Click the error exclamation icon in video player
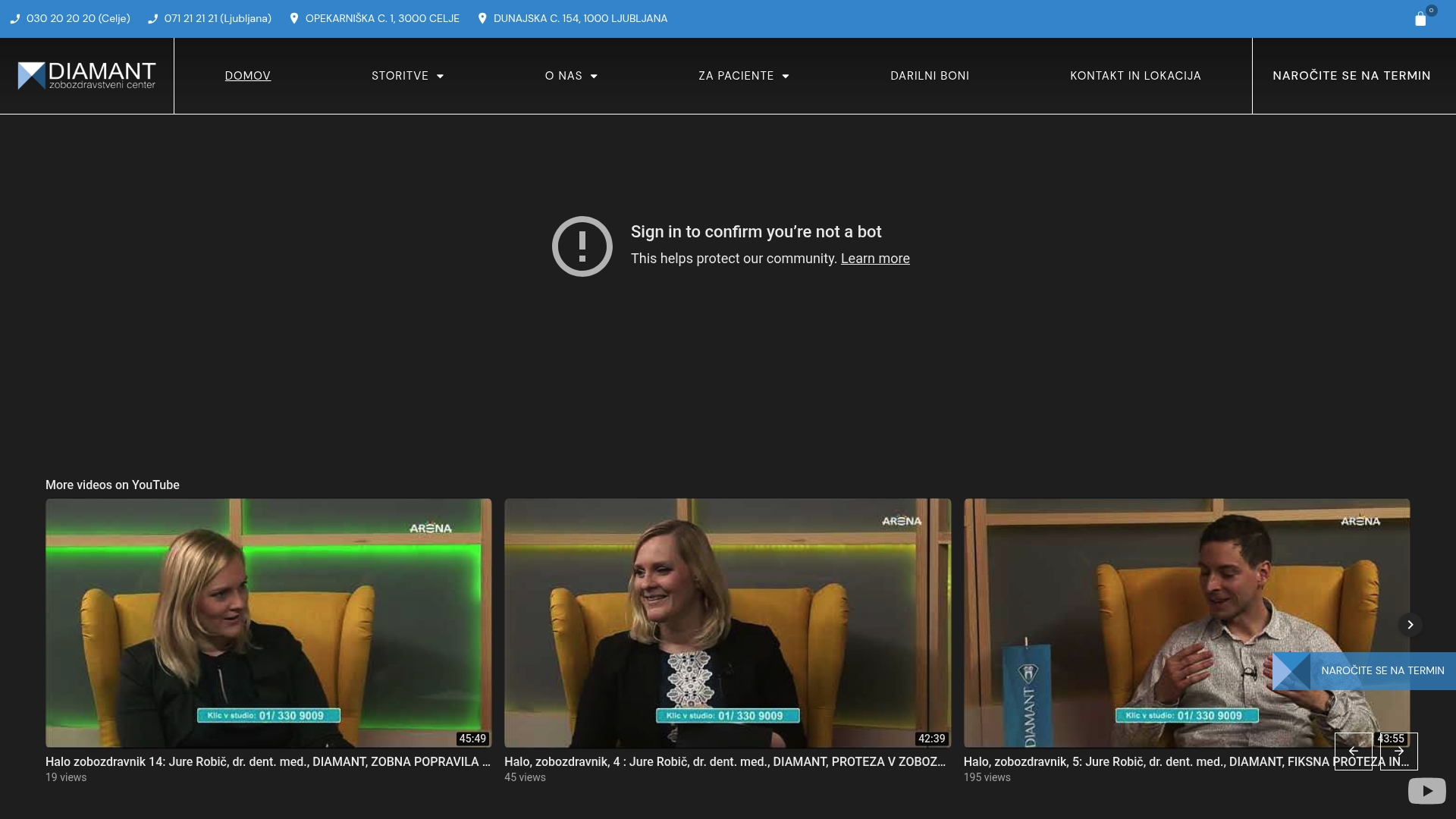This screenshot has height=819, width=1456. click(582, 246)
